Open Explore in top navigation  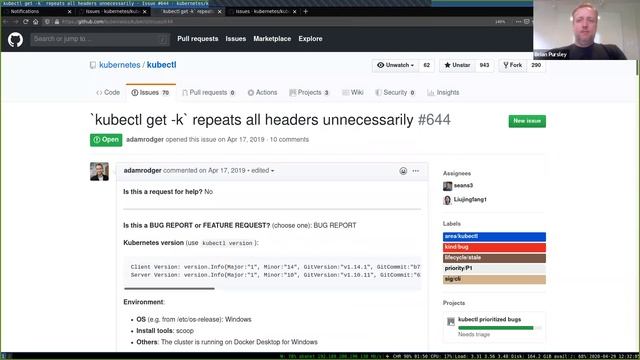pos(310,39)
